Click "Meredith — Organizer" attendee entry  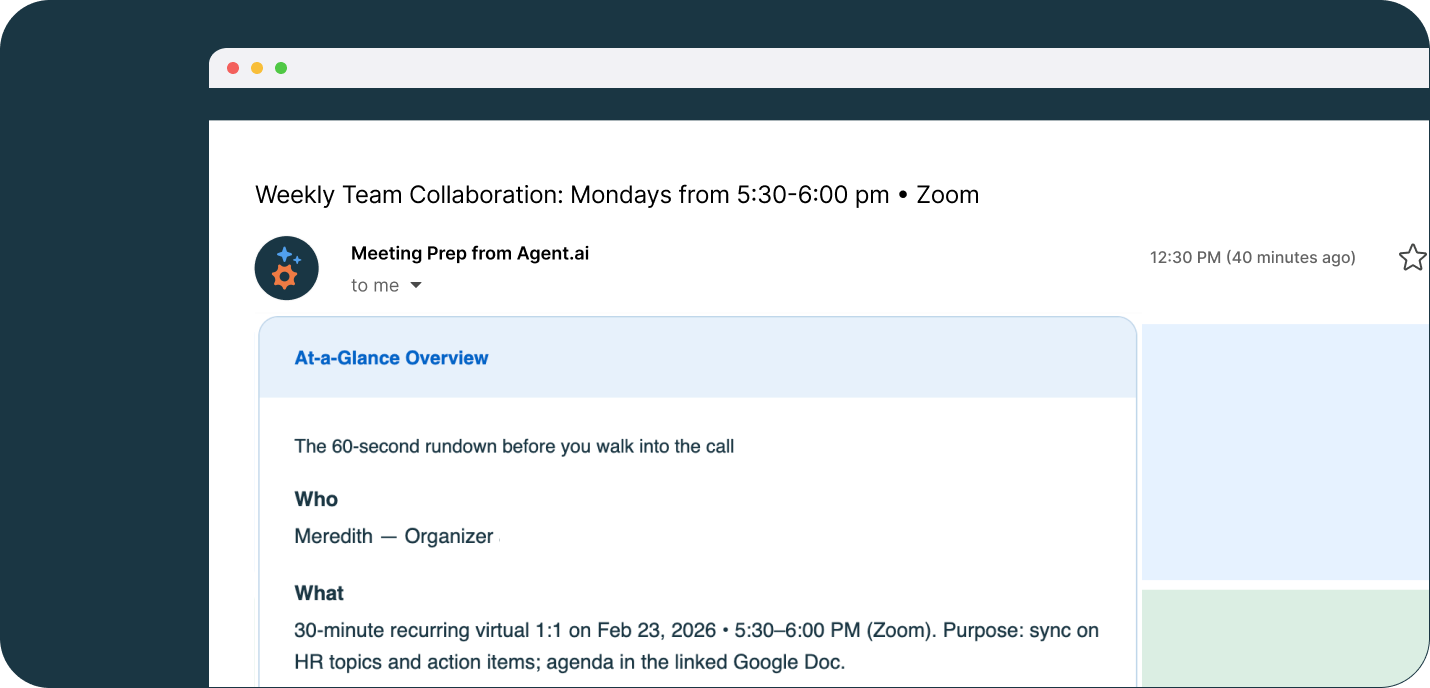tap(390, 536)
